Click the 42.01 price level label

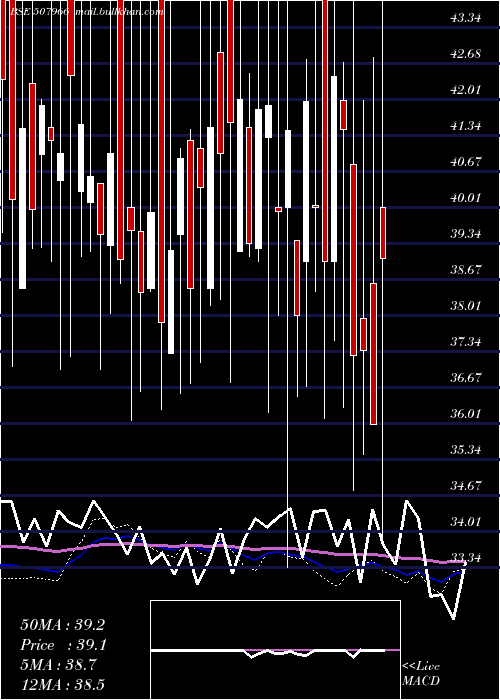pyautogui.click(x=466, y=90)
